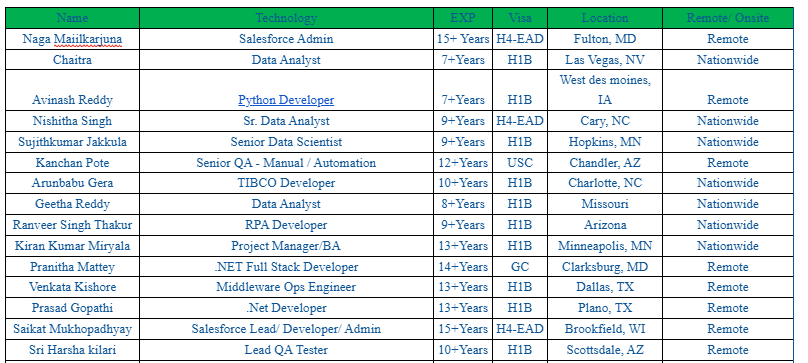The width and height of the screenshot is (808, 363).
Task: Select Salesforce Lead/ Developer/ Admin cell
Action: click(x=286, y=329)
